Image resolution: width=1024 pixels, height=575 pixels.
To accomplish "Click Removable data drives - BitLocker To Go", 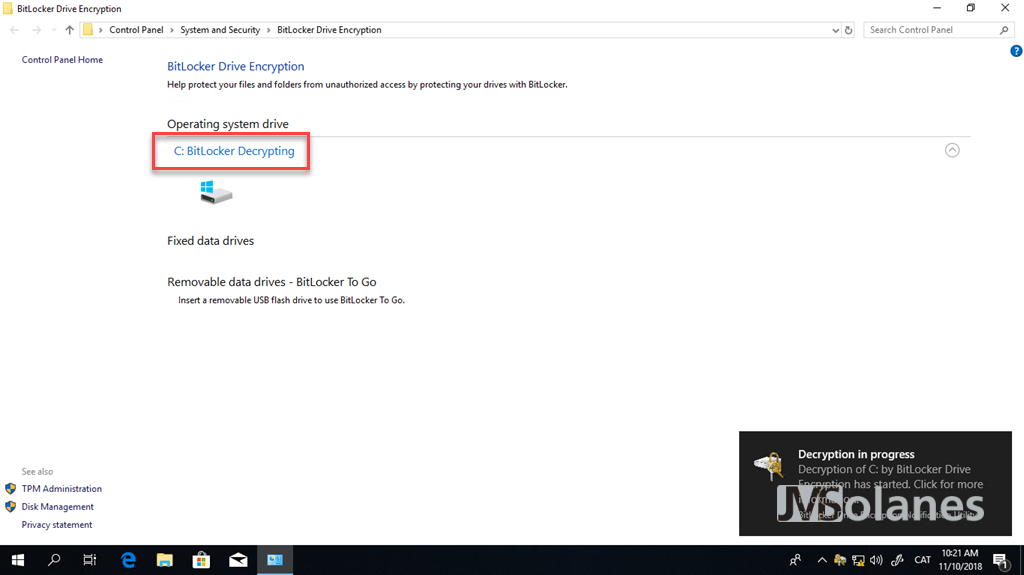I will (272, 282).
